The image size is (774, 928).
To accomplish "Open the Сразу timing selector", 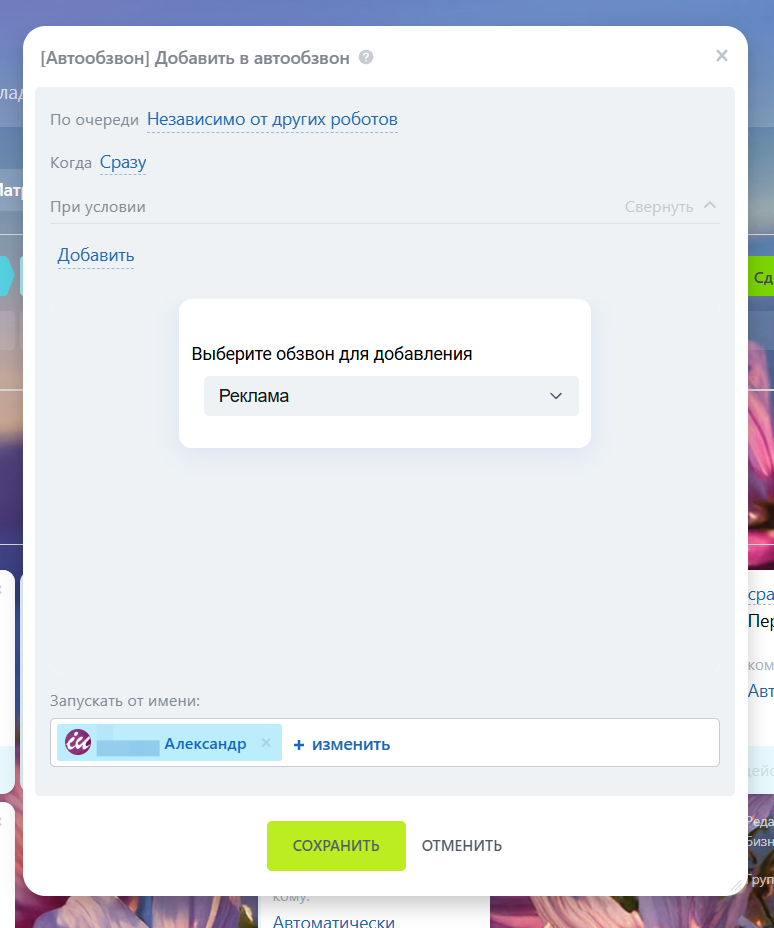I will click(x=123, y=163).
